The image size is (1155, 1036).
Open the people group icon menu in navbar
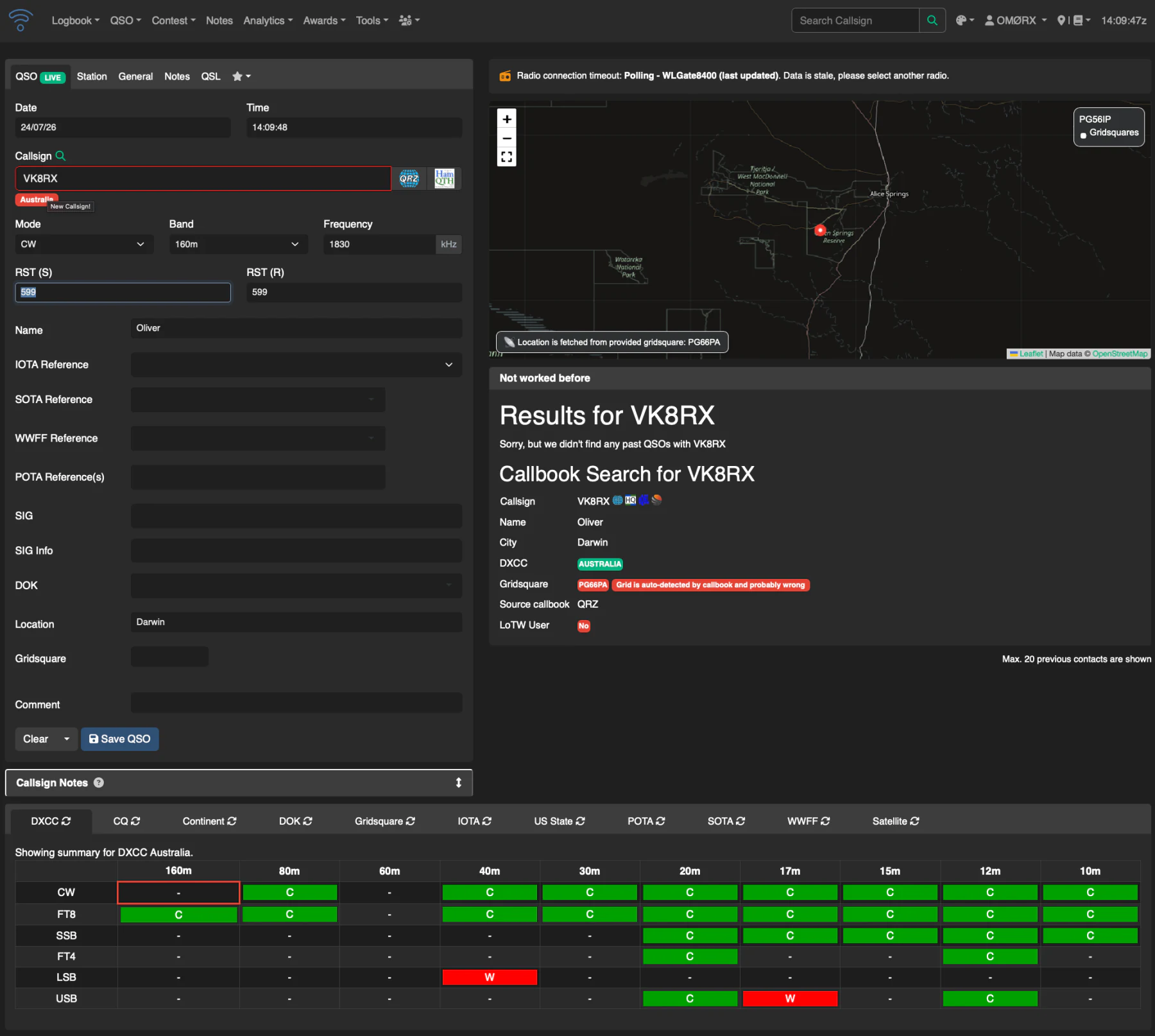point(409,21)
